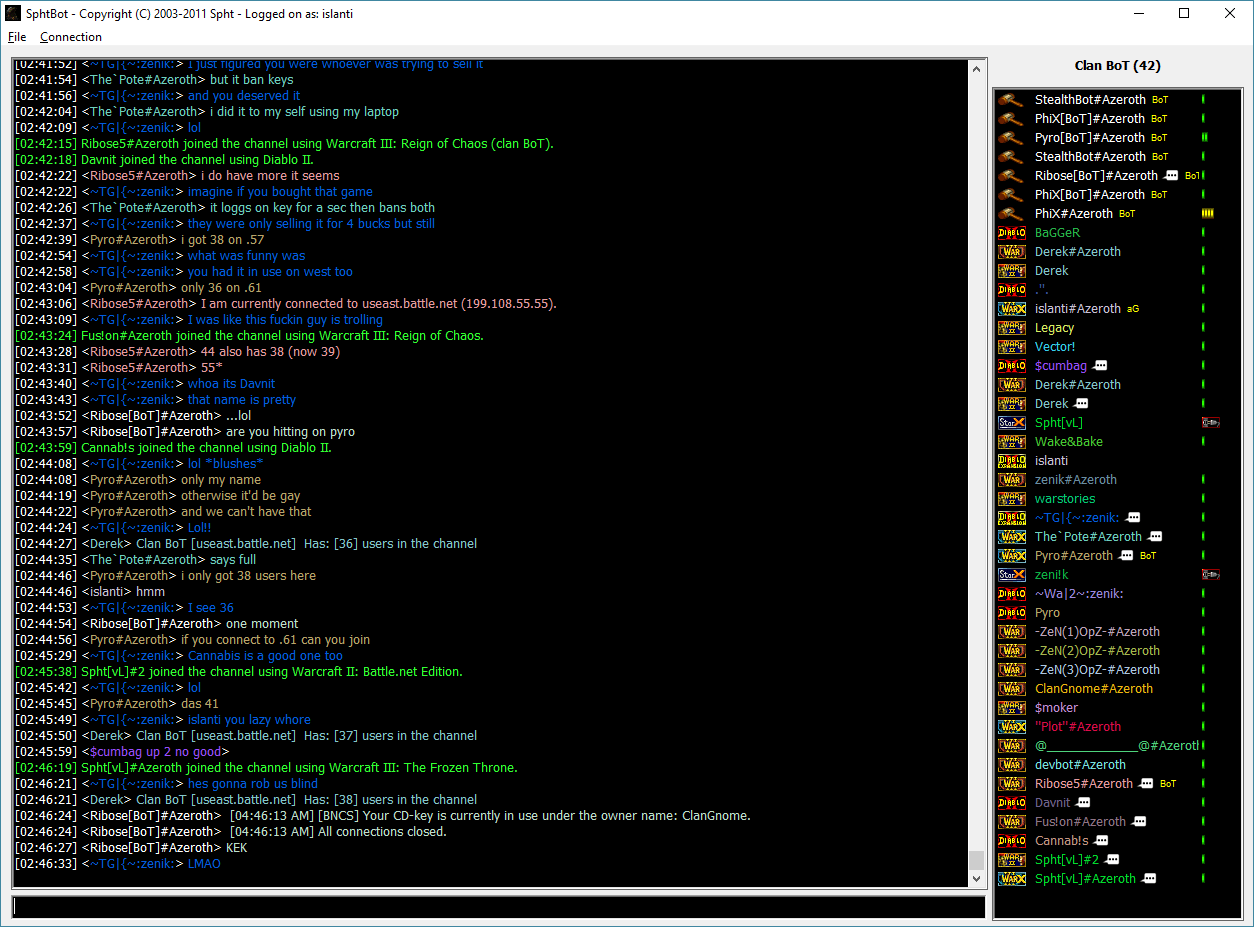Click the "$cumbag up 2 no good" message
The image size is (1254, 927).
click(156, 752)
